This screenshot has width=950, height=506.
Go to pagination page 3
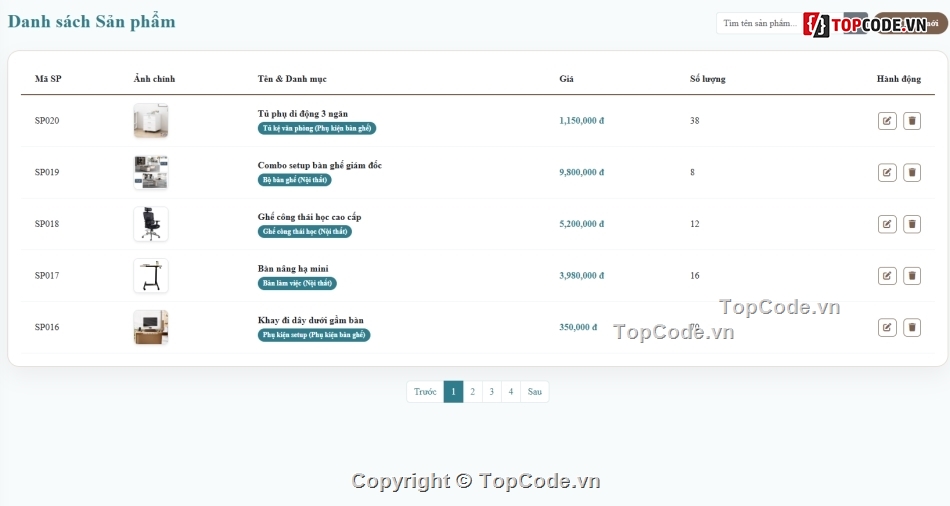click(x=491, y=391)
